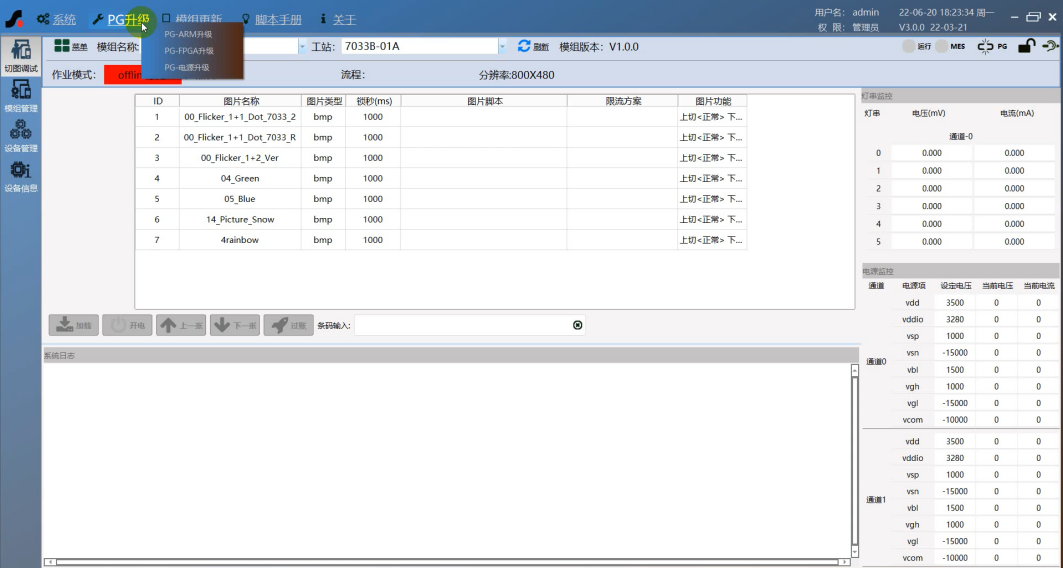
Task: Click the PG connection link icon
Action: click(986, 46)
